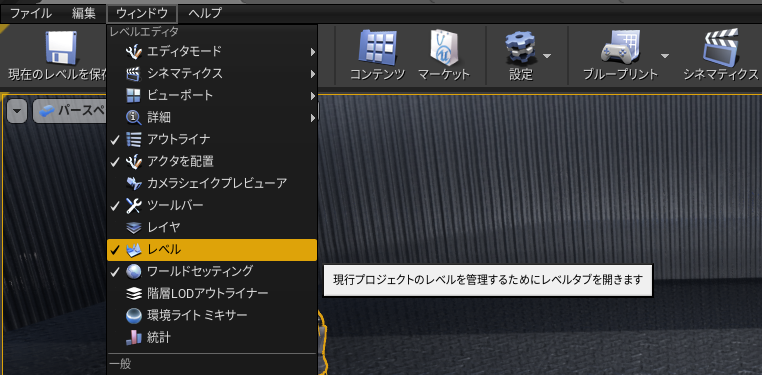Open 環境ライト ミキサー menu item
The height and width of the screenshot is (375, 762).
coord(212,315)
